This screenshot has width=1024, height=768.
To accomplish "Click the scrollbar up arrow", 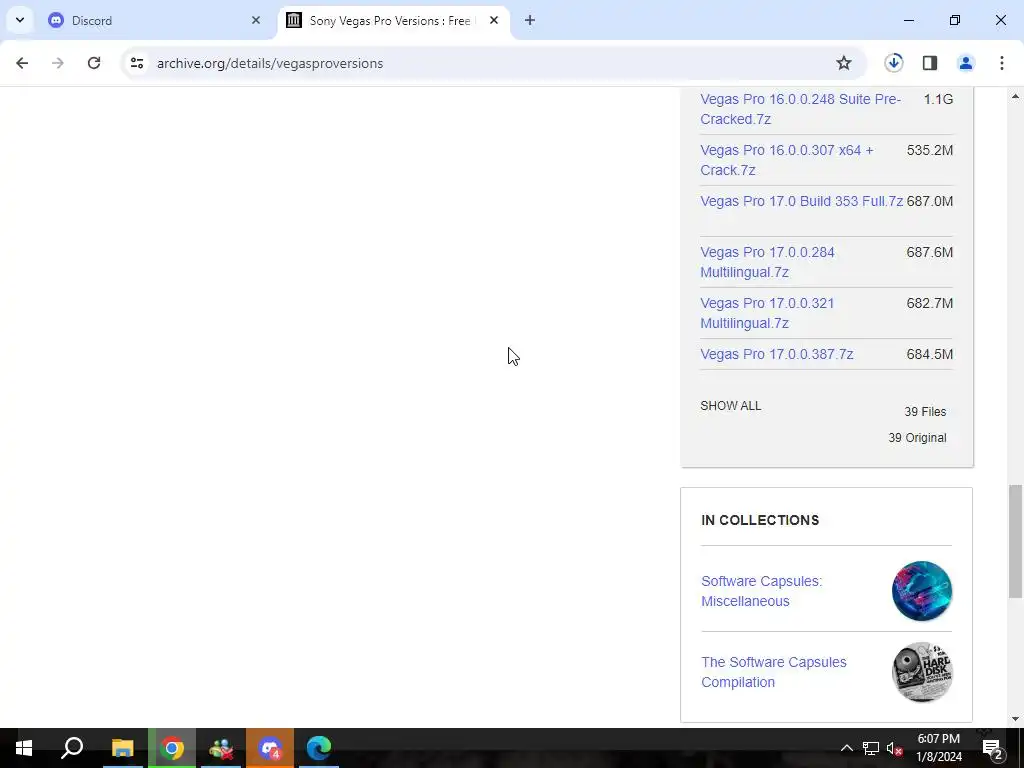I will pyautogui.click(x=1015, y=96).
